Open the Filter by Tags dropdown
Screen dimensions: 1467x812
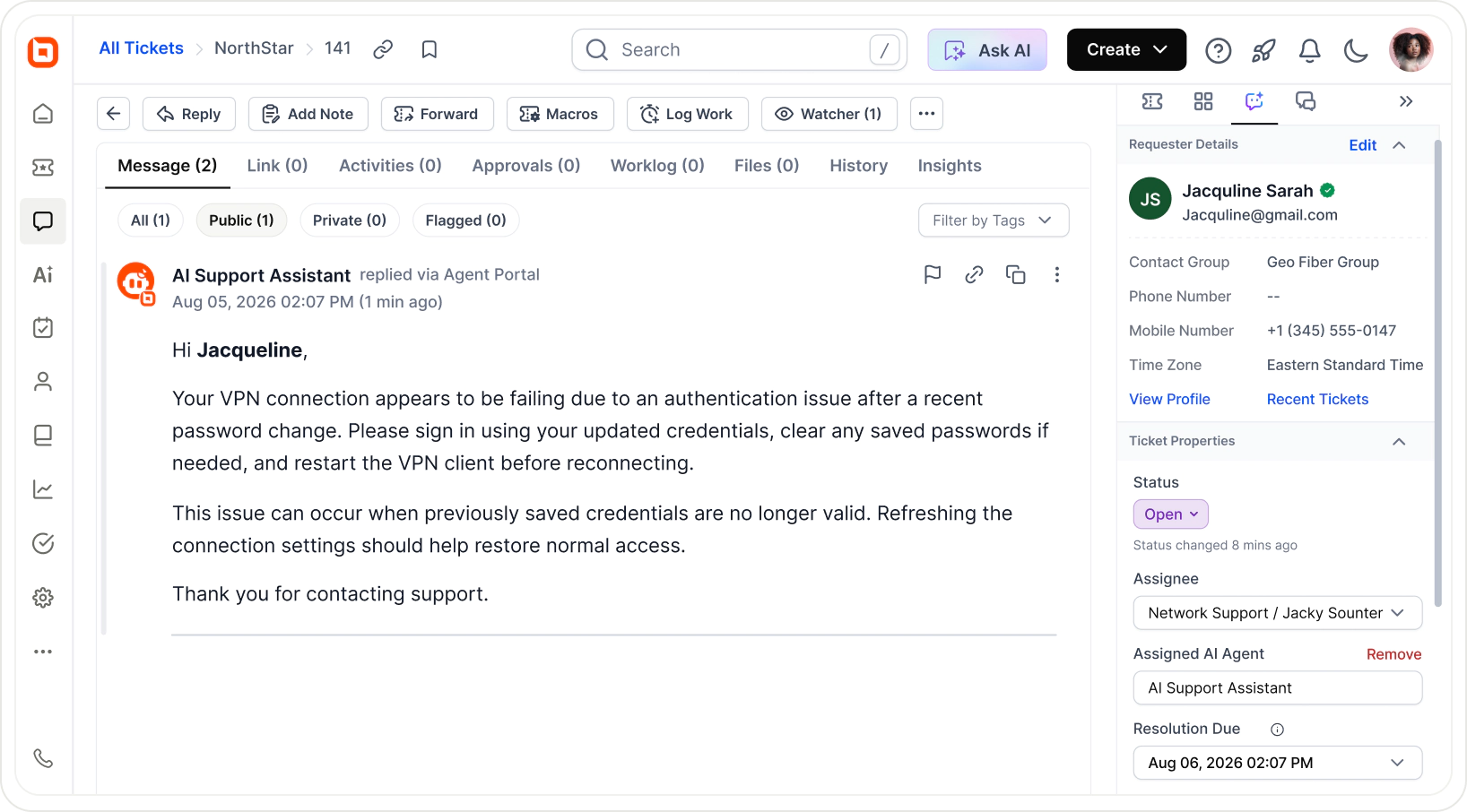(x=994, y=220)
